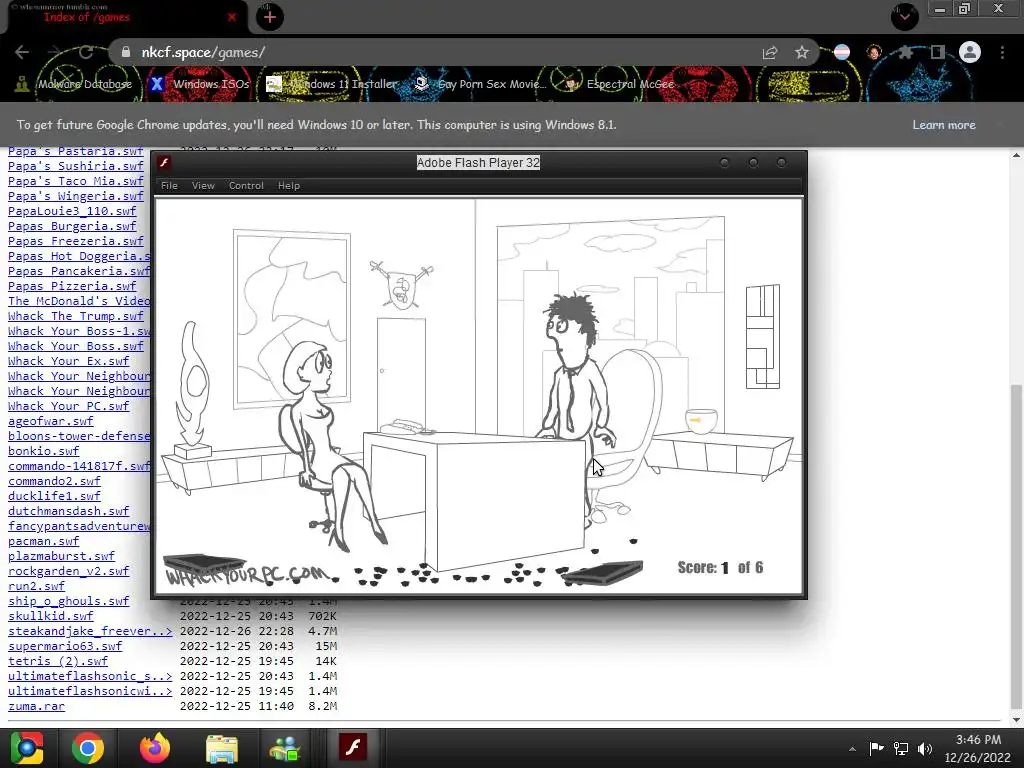
Task: Click the Flash Player title bar logo icon
Action: [165, 163]
